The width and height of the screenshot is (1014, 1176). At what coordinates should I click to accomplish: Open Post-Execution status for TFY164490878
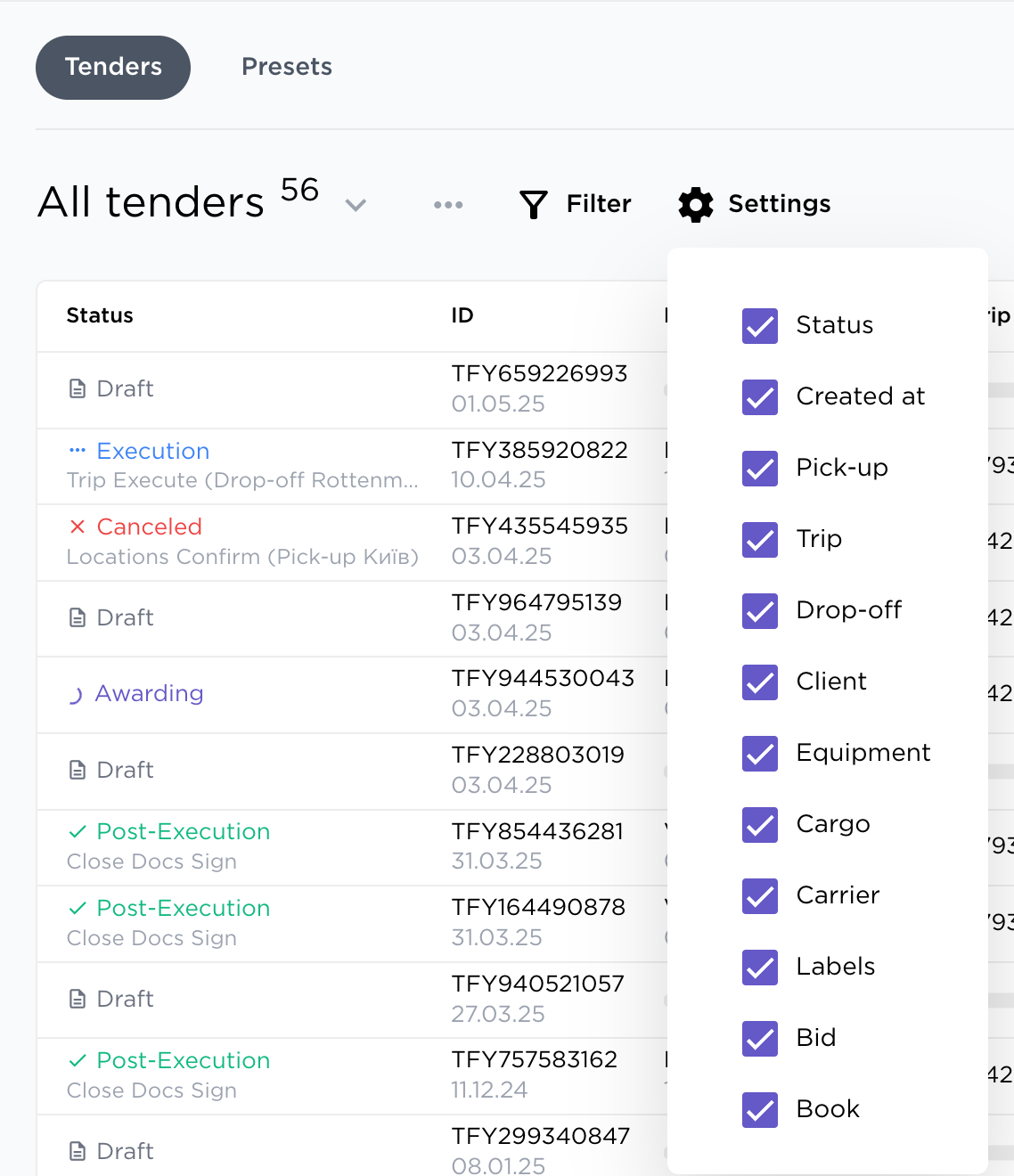coord(184,908)
